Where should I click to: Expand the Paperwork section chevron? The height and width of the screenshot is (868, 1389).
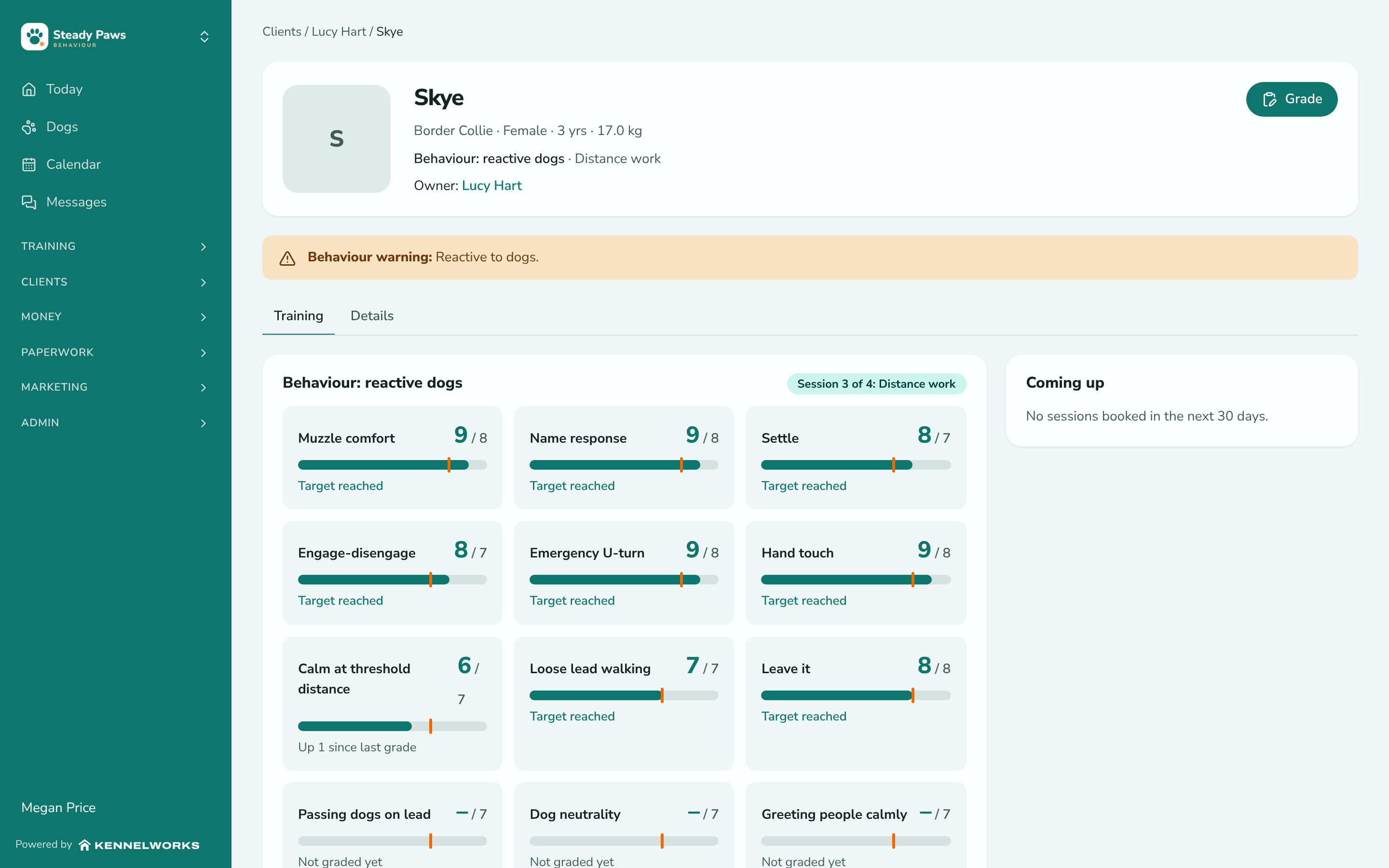[203, 353]
